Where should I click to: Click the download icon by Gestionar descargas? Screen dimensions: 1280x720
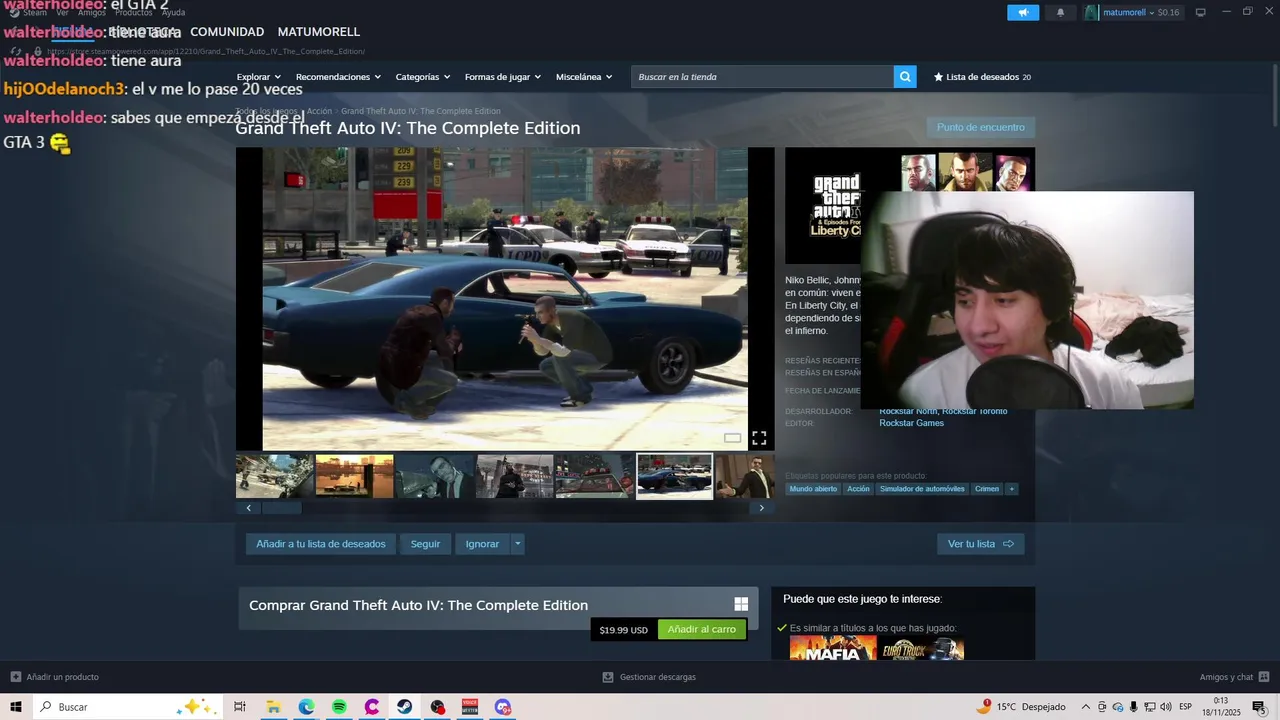(608, 677)
